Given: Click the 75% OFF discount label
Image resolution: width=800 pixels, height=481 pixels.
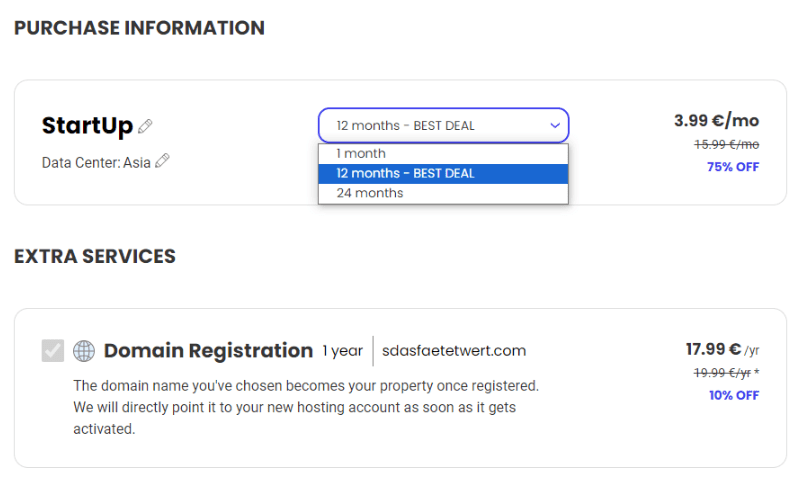Looking at the screenshot, I should (733, 167).
